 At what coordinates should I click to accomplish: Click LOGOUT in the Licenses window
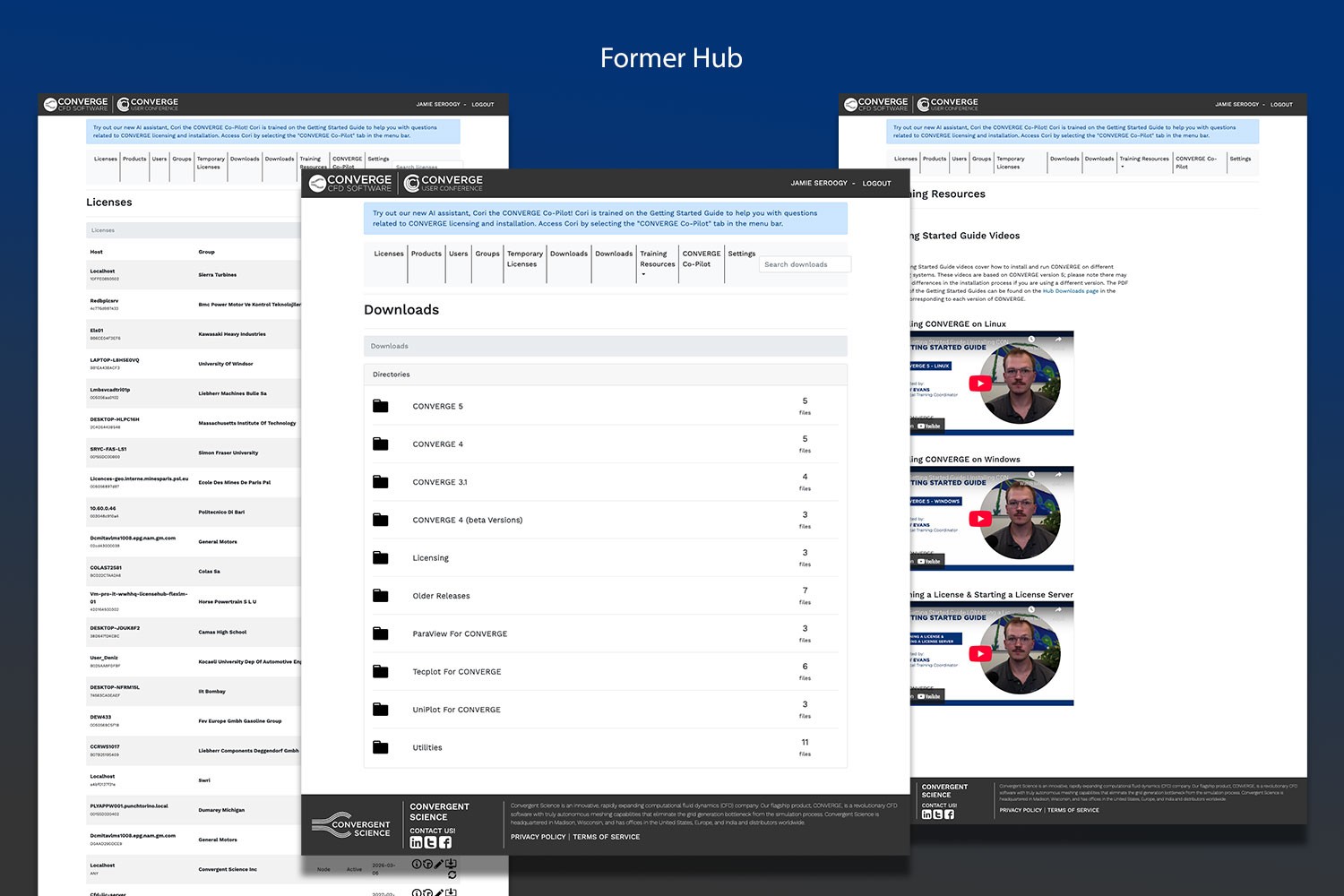pyautogui.click(x=483, y=104)
